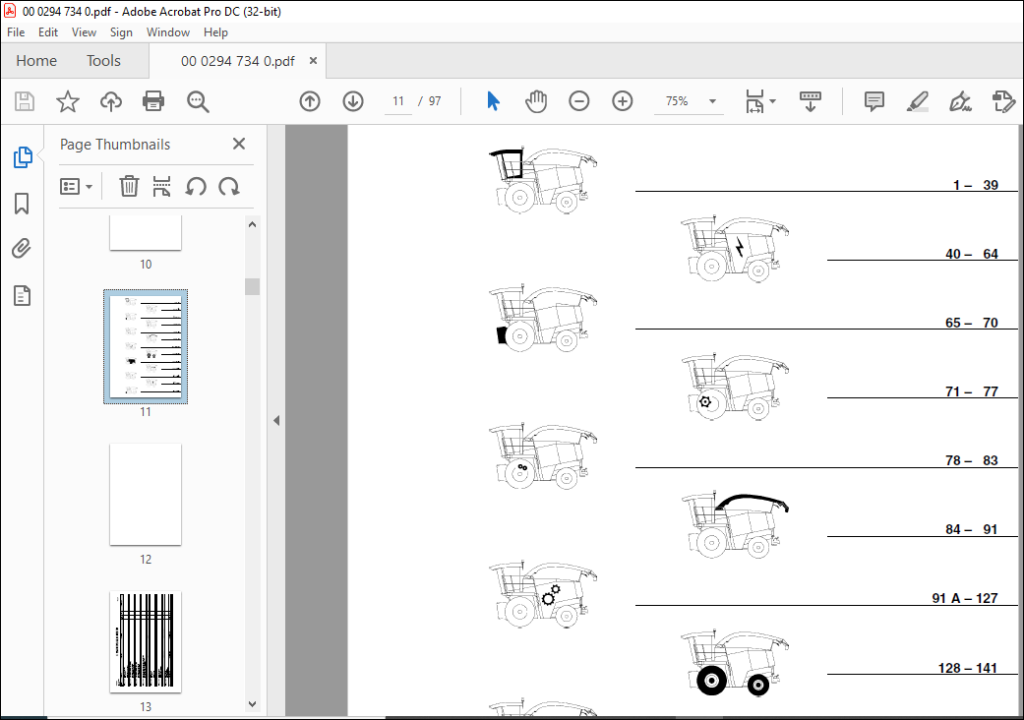This screenshot has height=720, width=1024.
Task: Select the 00 0294 734 0.pdf tab
Action: tap(238, 61)
